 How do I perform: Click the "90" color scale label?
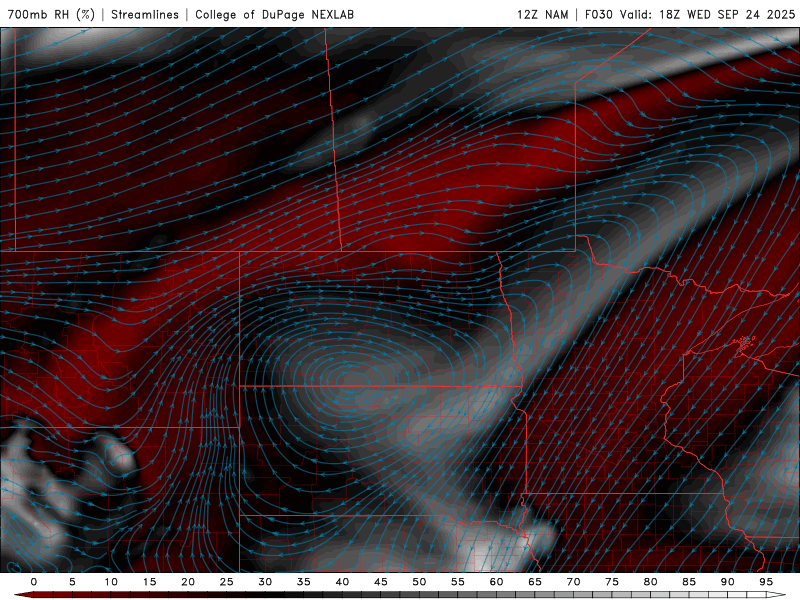[728, 582]
